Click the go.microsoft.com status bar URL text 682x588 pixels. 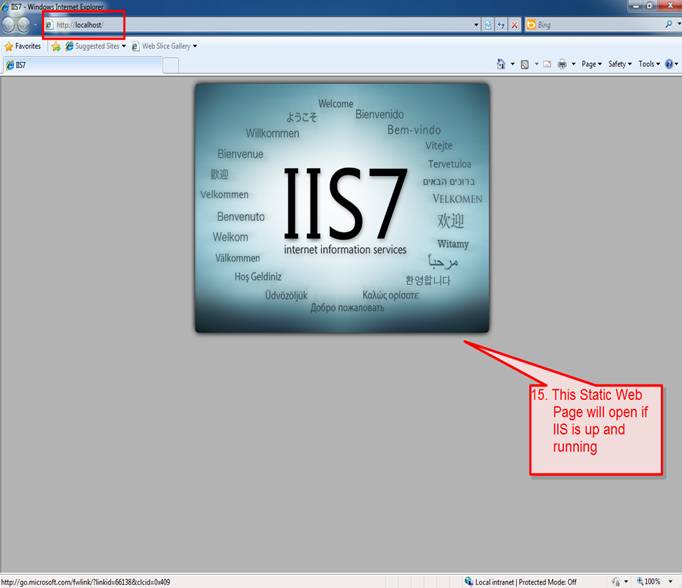[x=85, y=582]
